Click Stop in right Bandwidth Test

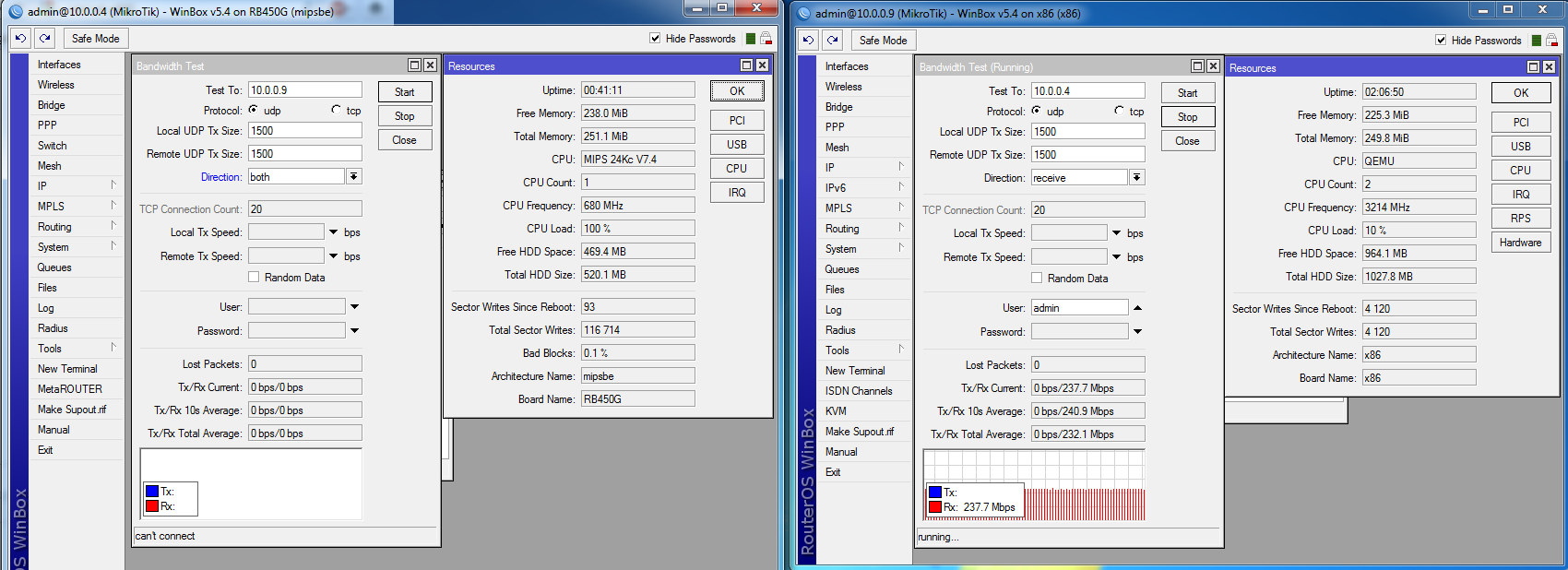(1188, 117)
